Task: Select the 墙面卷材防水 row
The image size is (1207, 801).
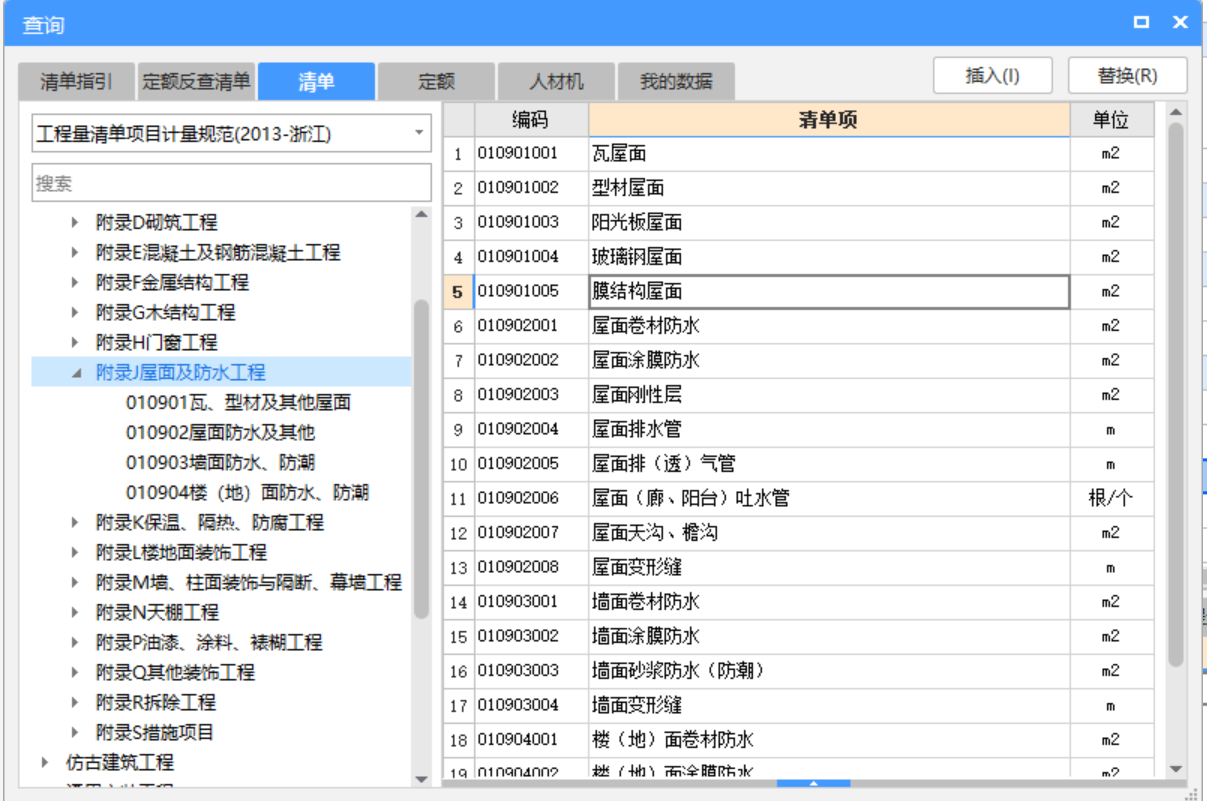Action: pos(798,602)
